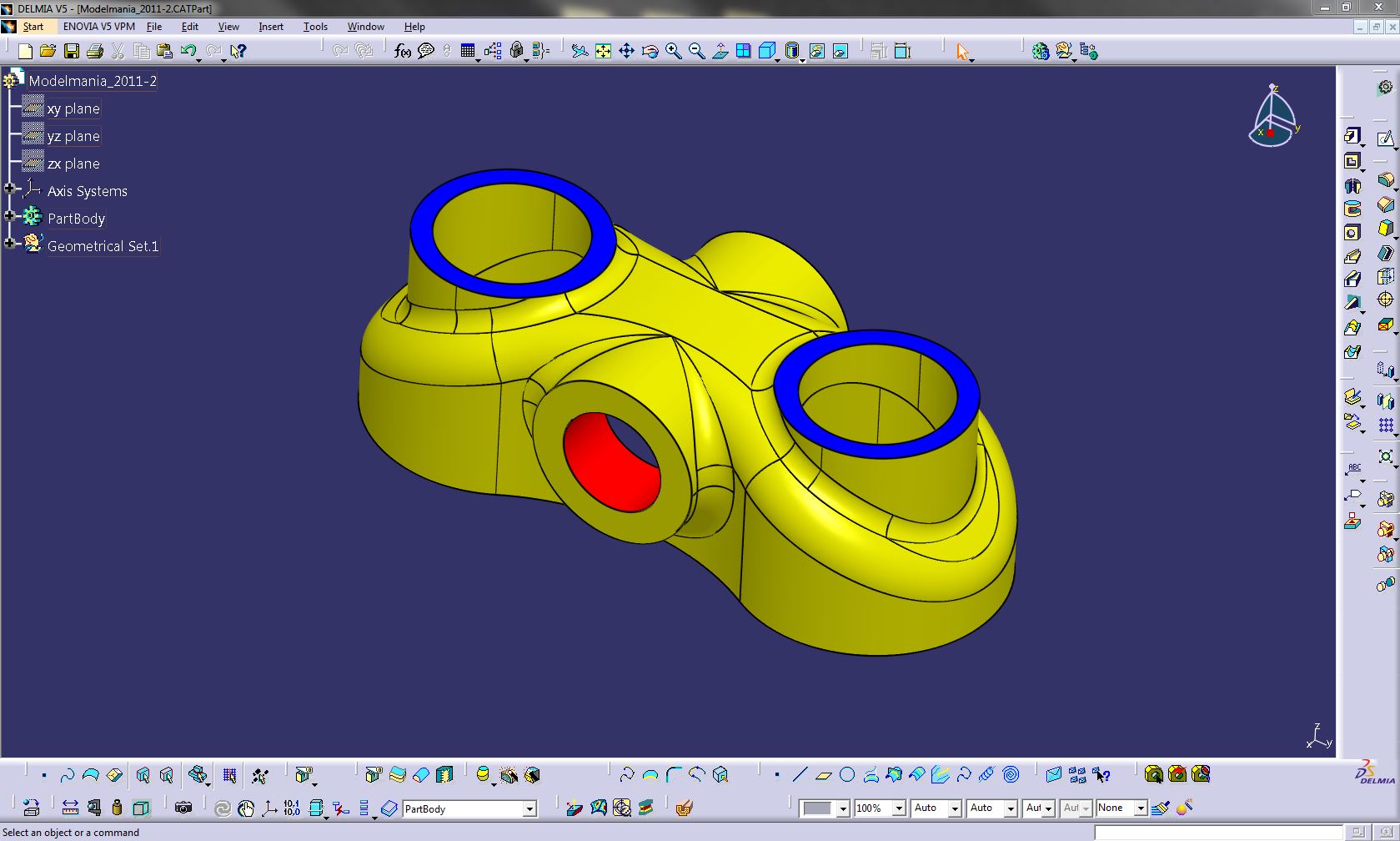The width and height of the screenshot is (1400, 841).
Task: Click the Line tool in bottom toolbar
Action: click(800, 775)
